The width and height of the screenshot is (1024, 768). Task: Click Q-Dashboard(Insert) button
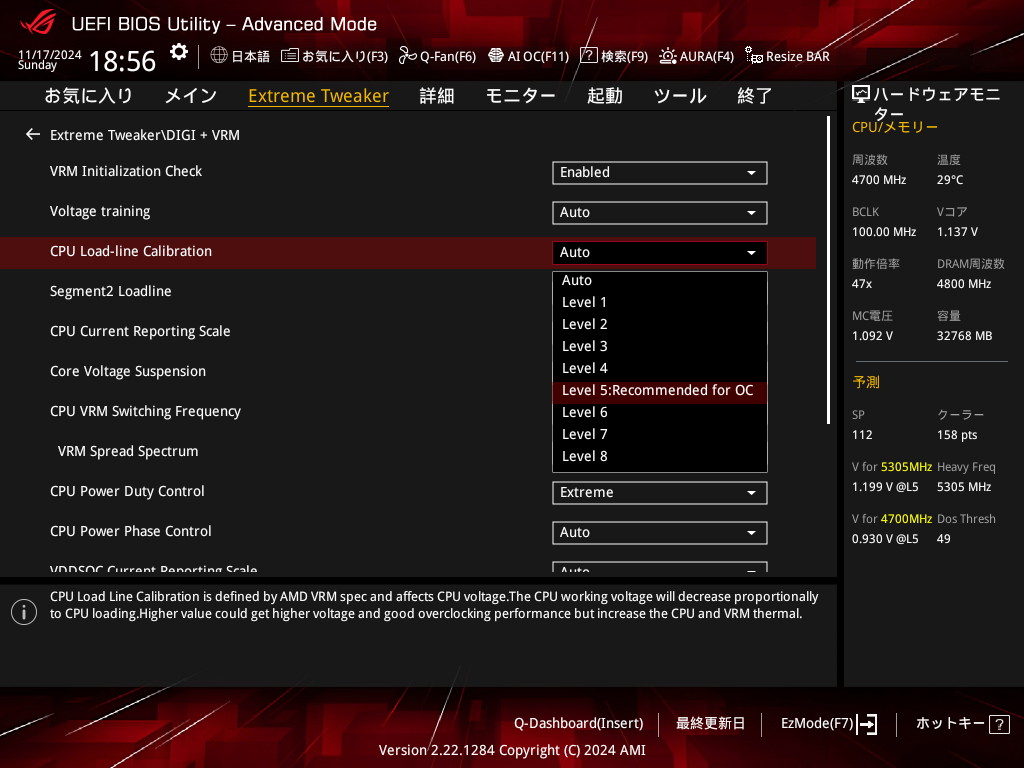tap(579, 724)
